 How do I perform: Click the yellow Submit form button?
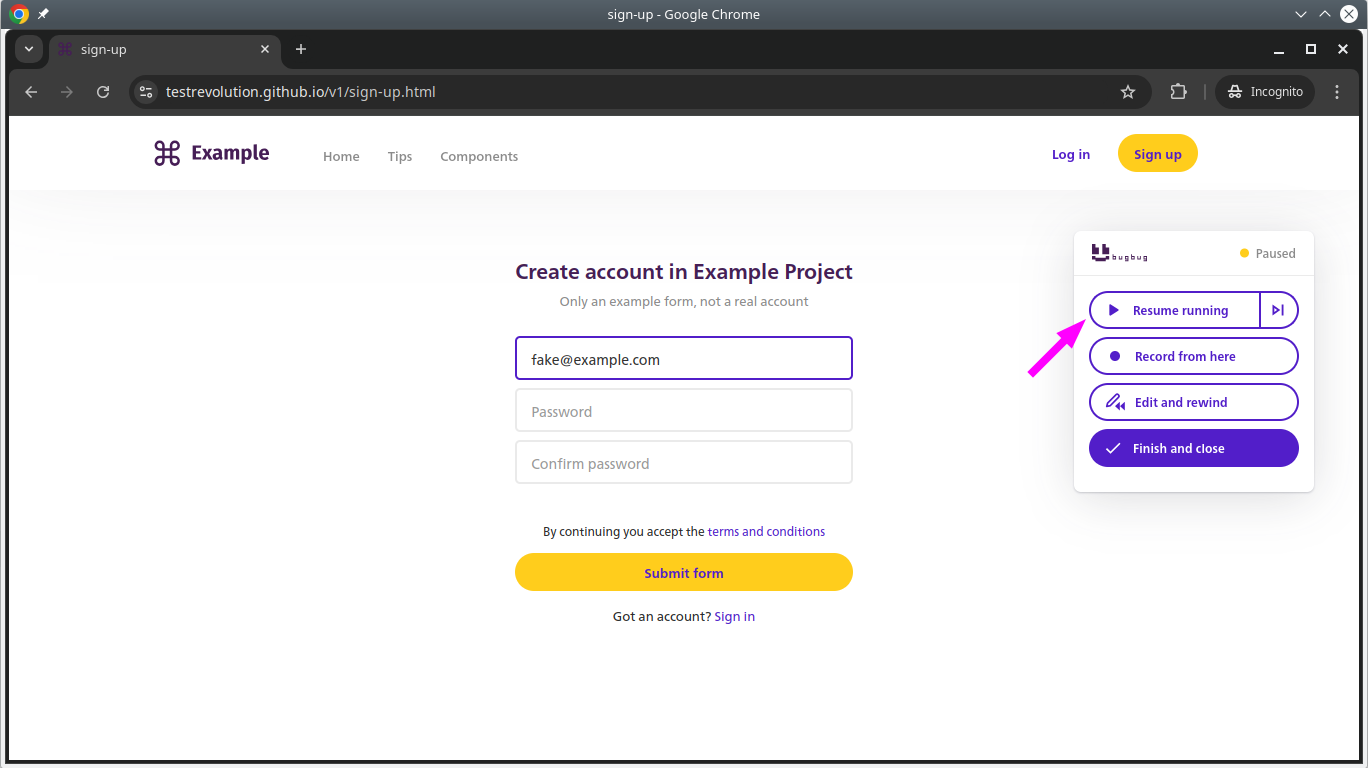(683, 573)
